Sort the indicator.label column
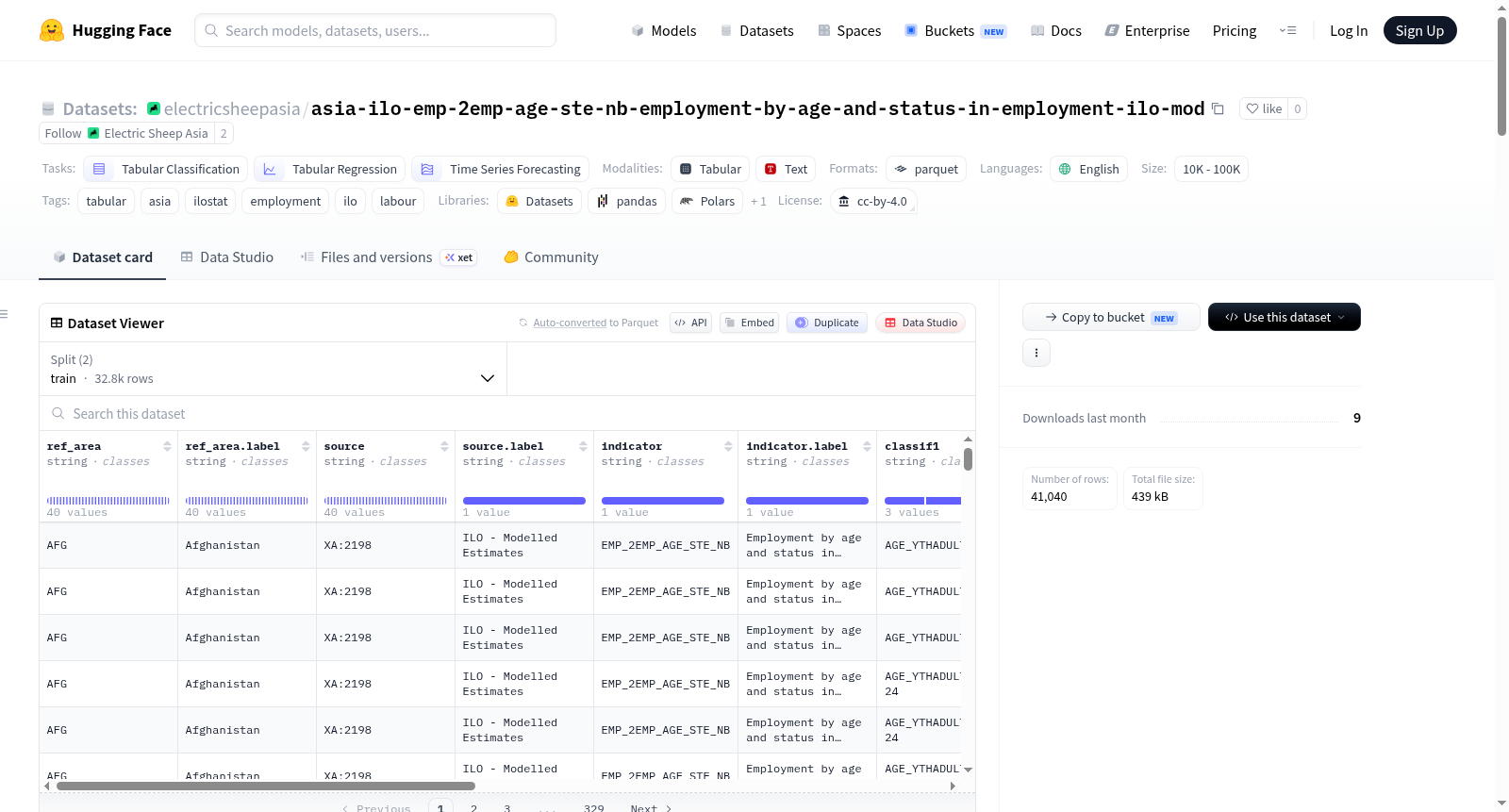1509x812 pixels. click(867, 446)
